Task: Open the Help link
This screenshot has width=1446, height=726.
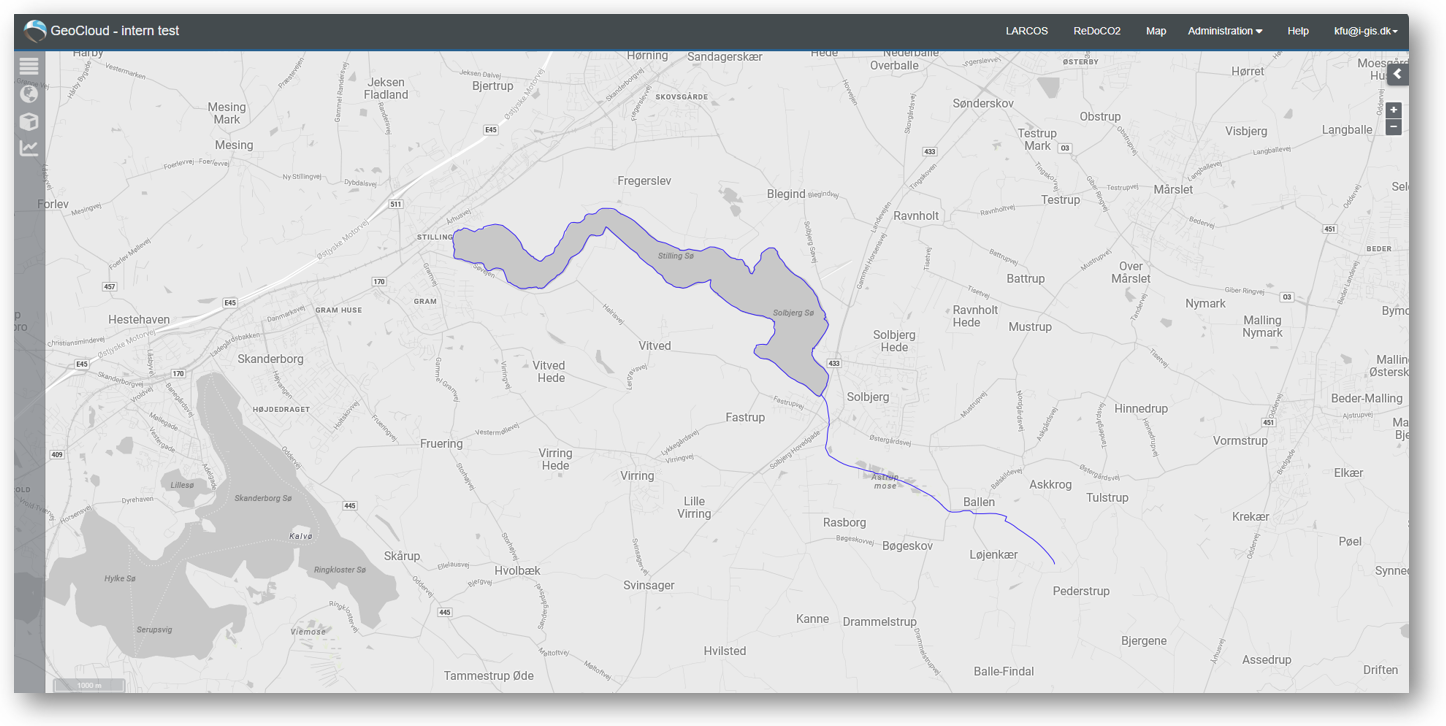Action: (1298, 31)
